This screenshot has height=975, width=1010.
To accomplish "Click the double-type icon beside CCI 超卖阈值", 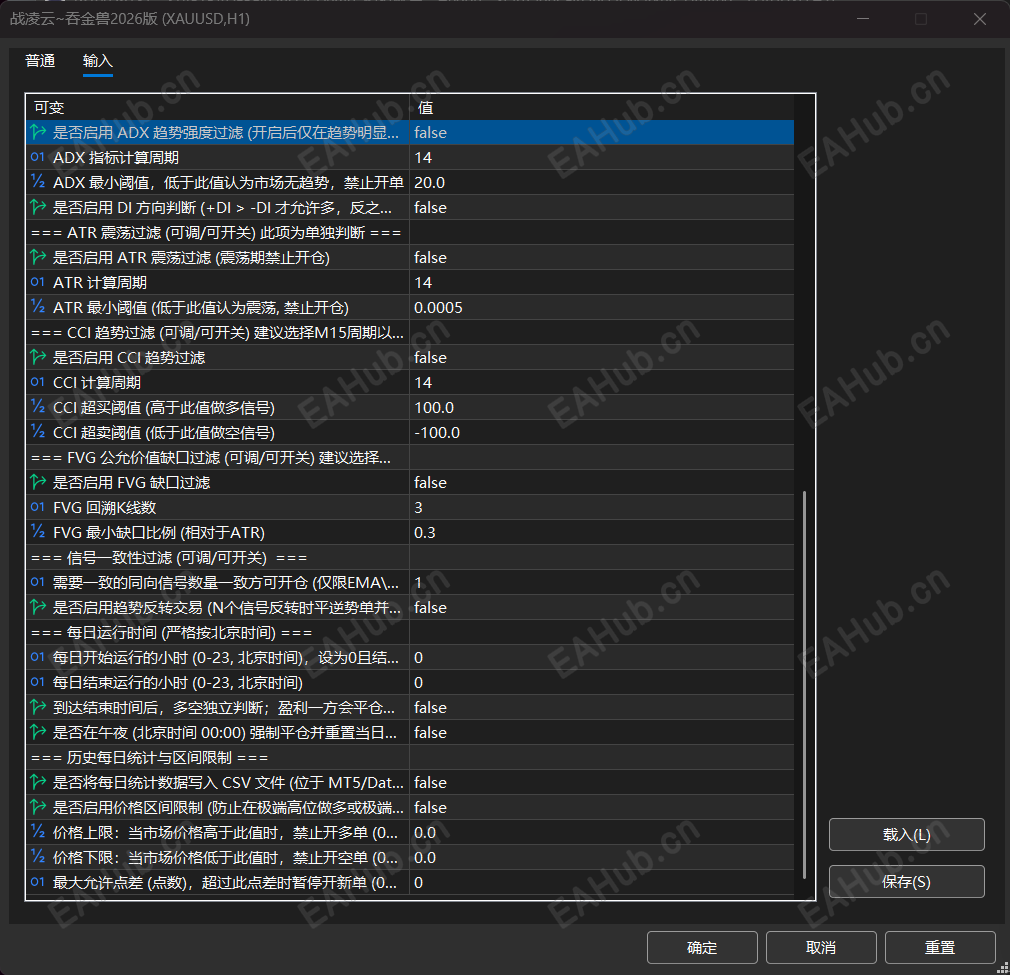I will click(x=38, y=432).
